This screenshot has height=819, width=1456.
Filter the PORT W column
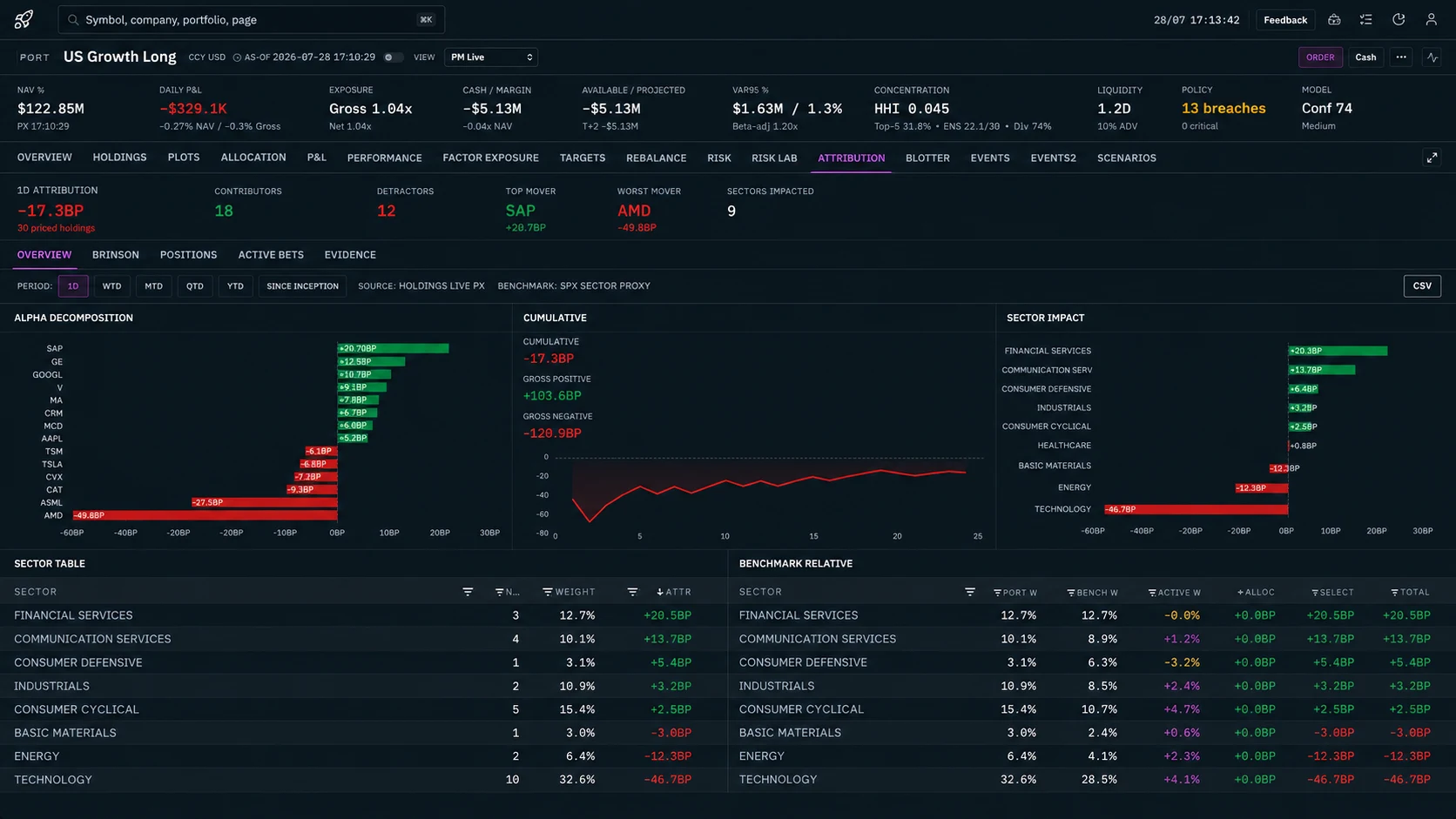(x=998, y=593)
